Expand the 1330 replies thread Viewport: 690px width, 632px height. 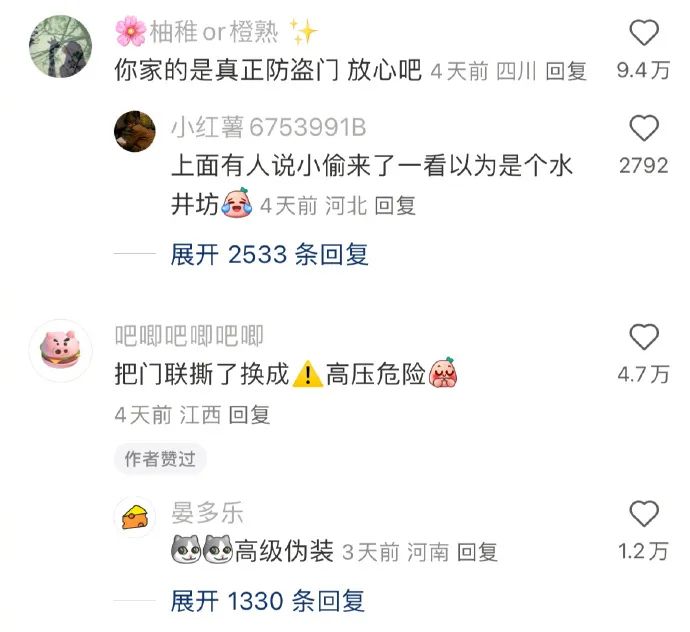268,601
